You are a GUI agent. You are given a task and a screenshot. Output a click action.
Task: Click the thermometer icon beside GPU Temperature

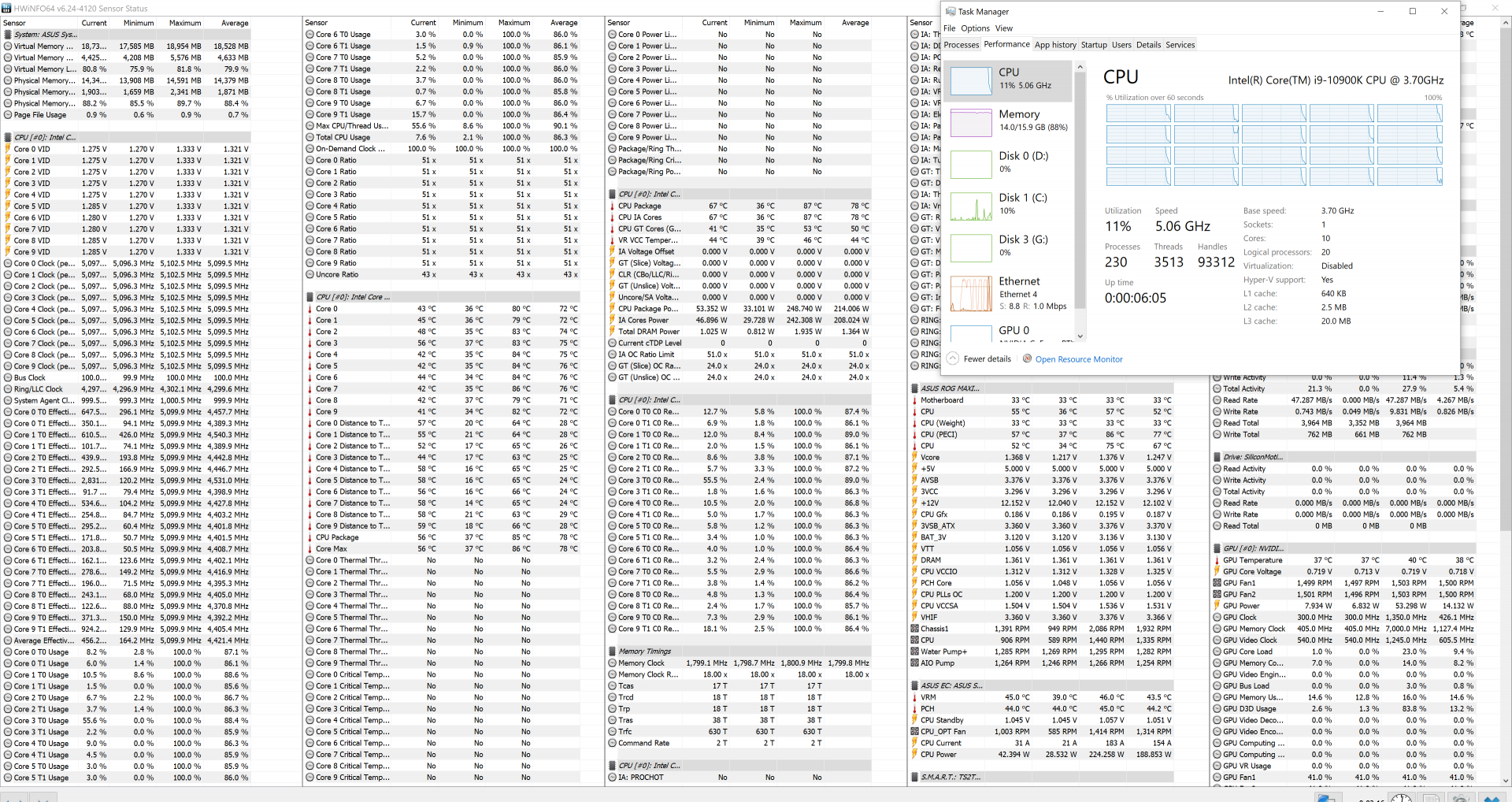pos(1217,560)
